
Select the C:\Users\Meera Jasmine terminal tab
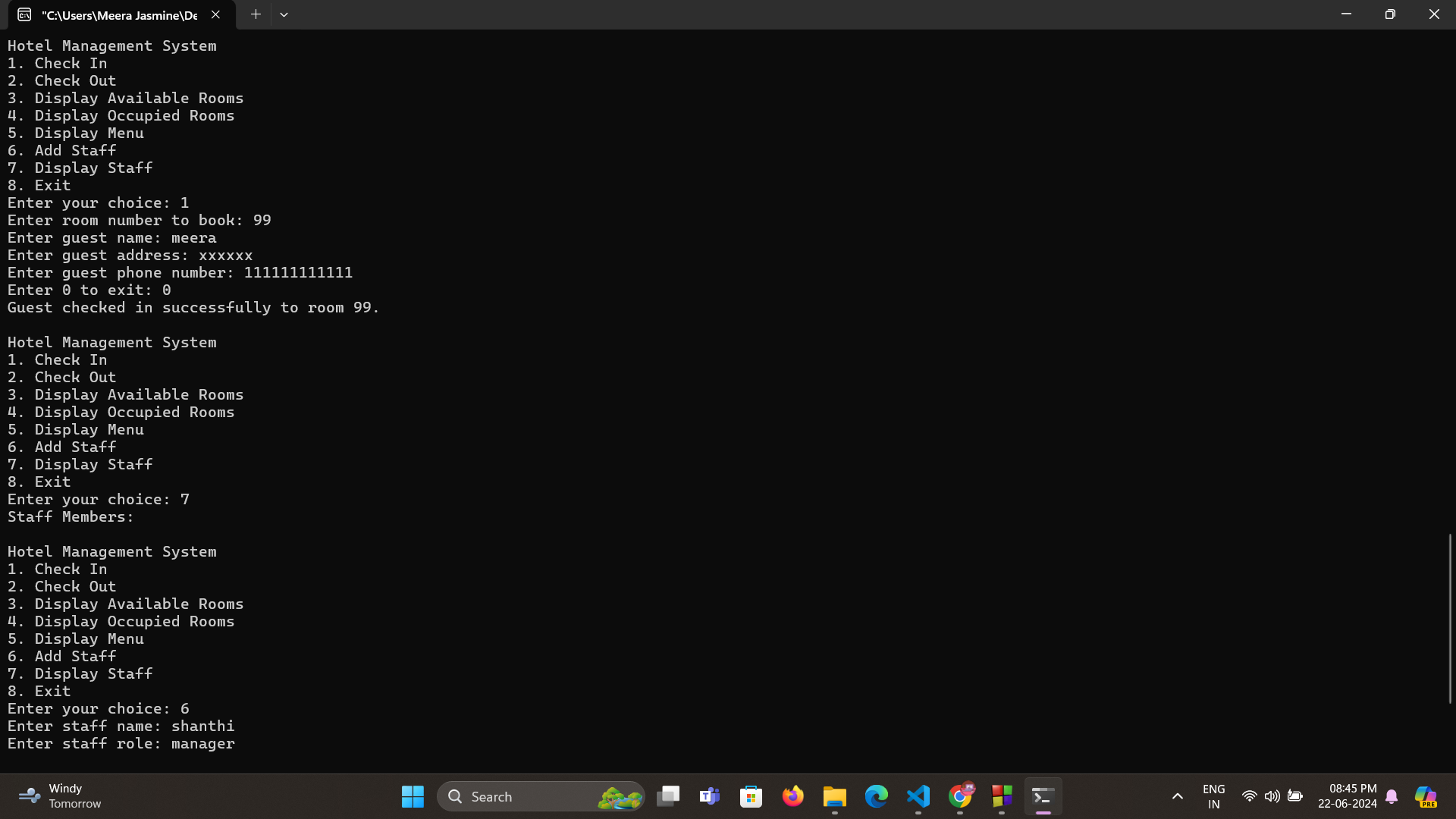118,15
